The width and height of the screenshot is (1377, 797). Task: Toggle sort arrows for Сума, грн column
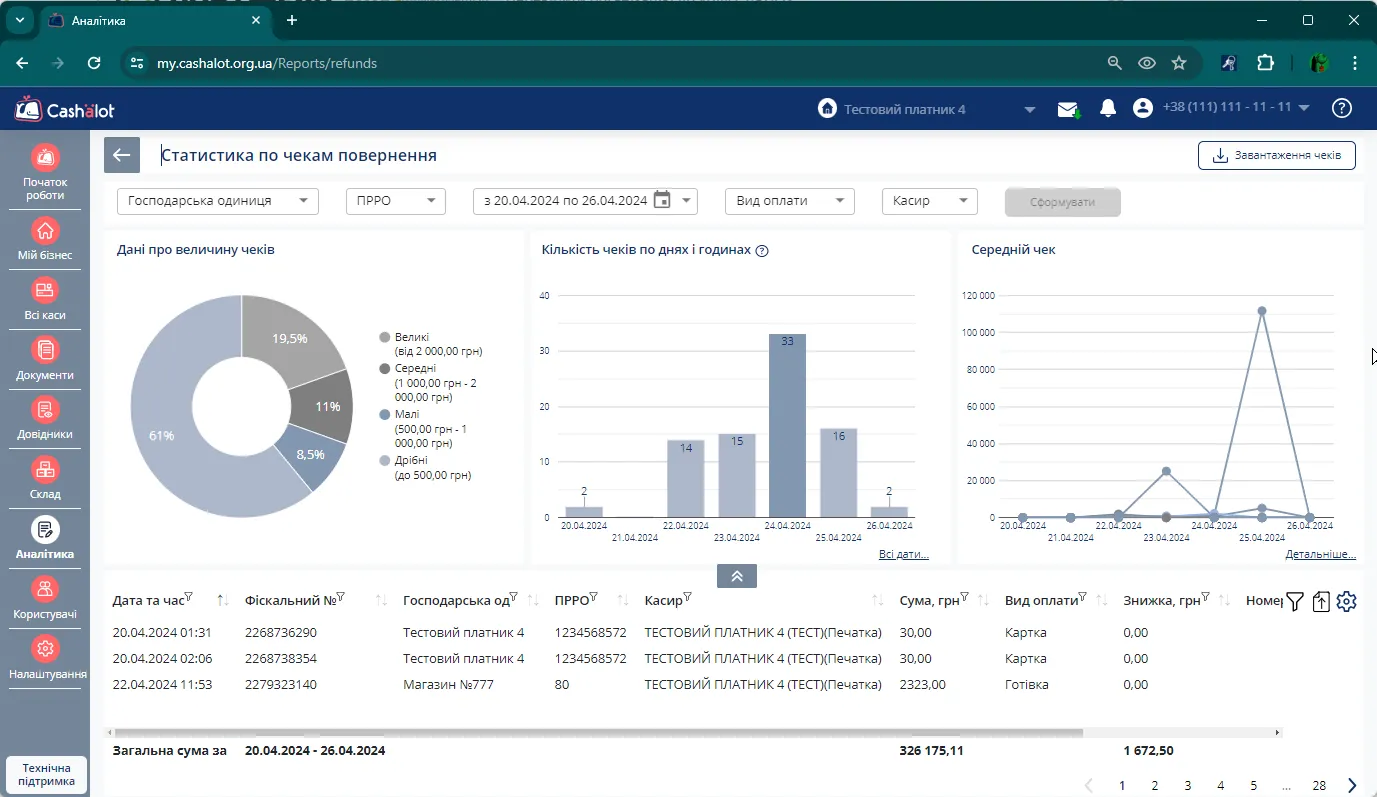point(983,600)
